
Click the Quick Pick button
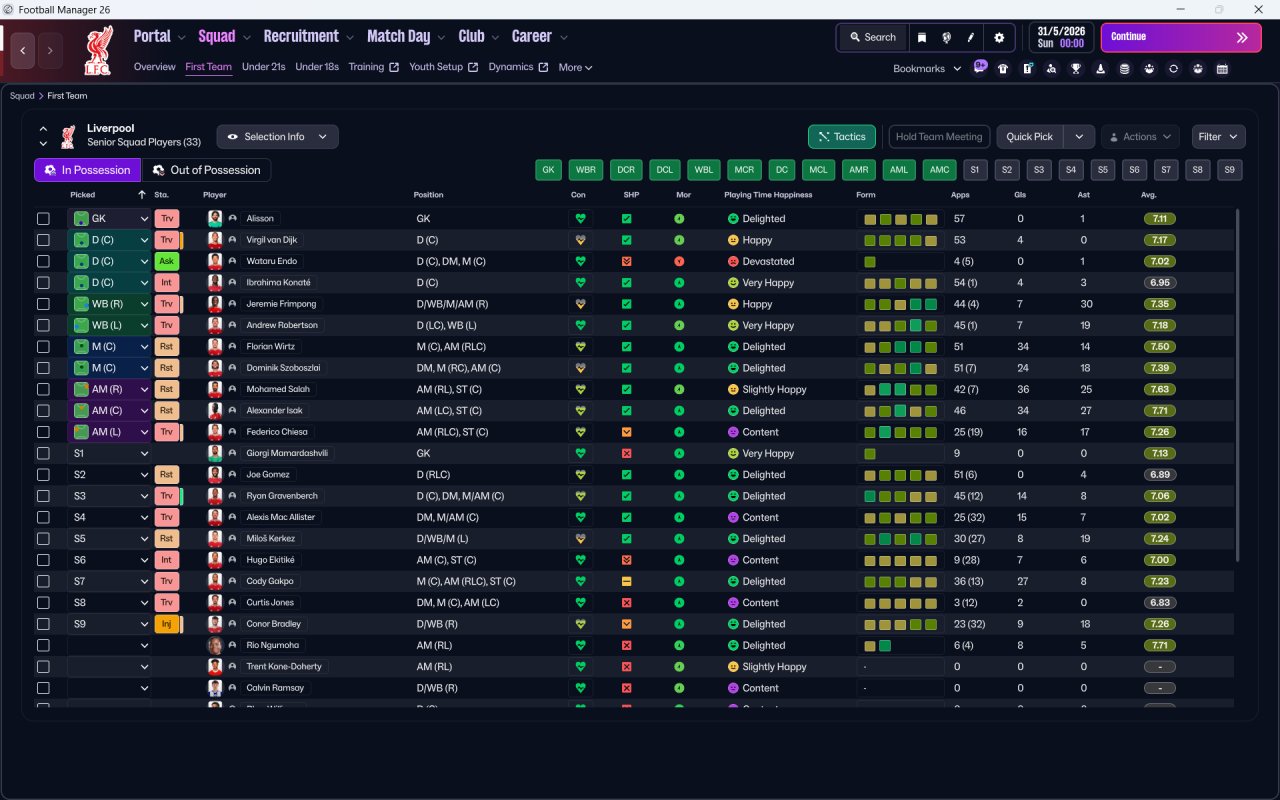[1030, 137]
